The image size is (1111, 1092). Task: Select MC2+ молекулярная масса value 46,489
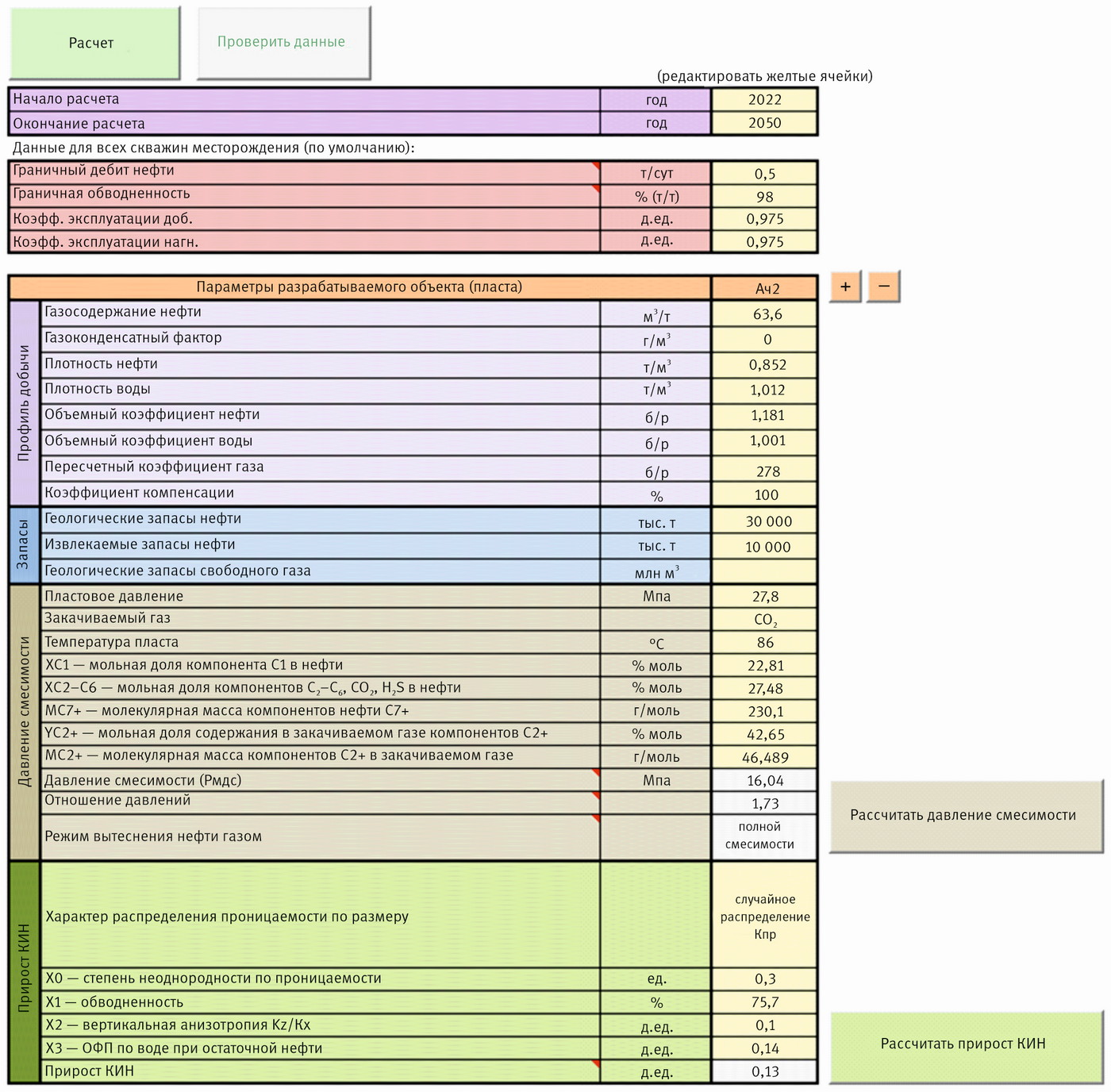pyautogui.click(x=764, y=758)
